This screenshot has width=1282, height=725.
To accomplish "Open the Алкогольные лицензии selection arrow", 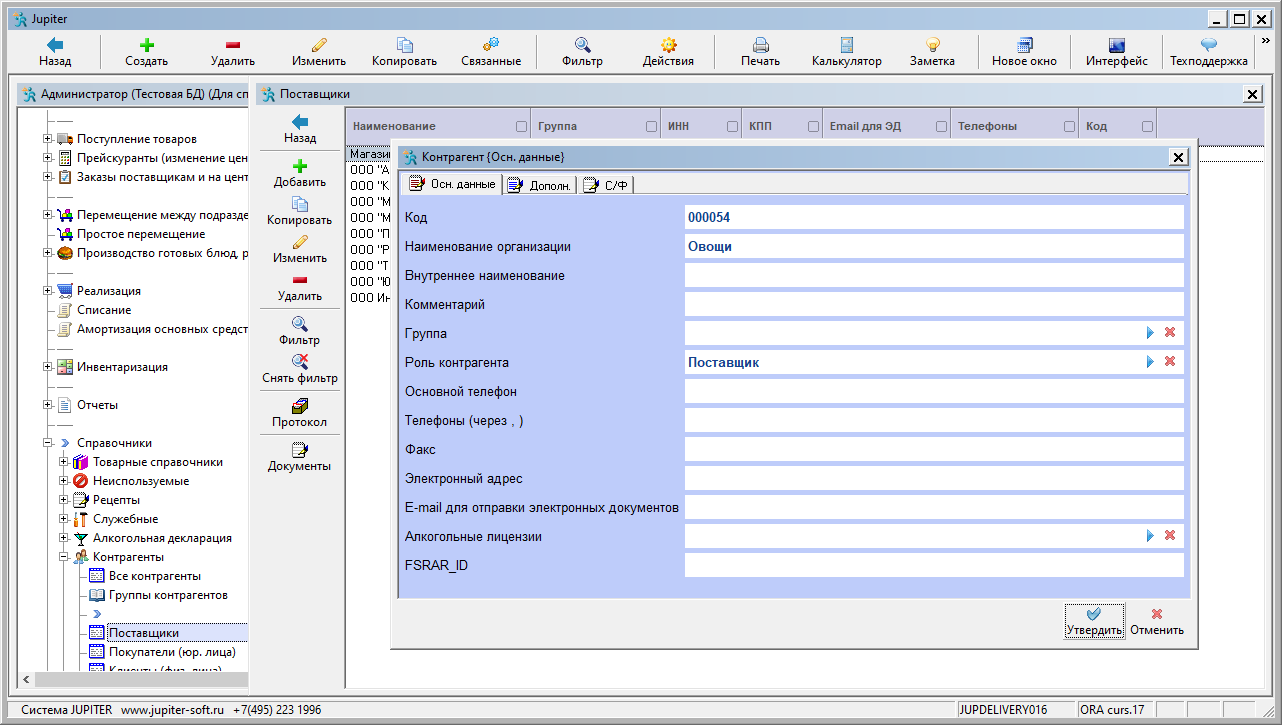I will (x=1150, y=536).
